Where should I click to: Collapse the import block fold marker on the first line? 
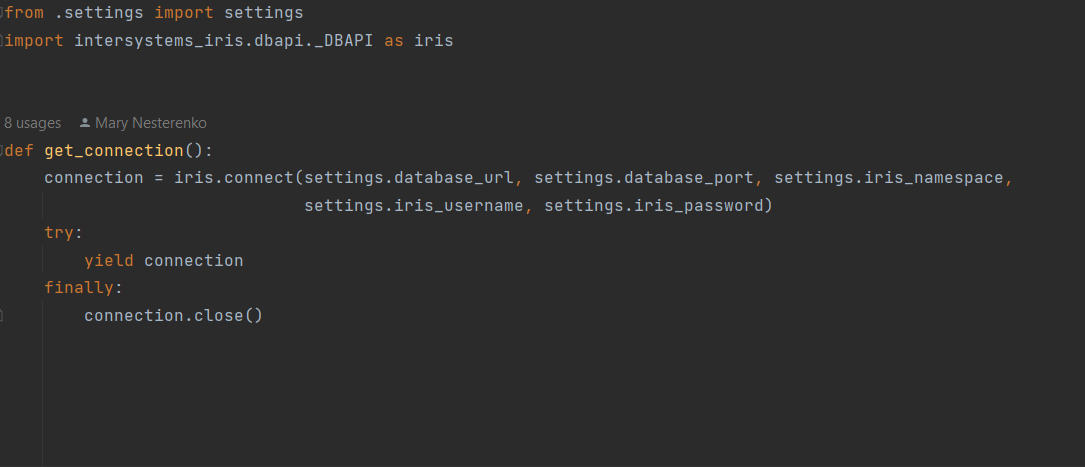(3, 14)
